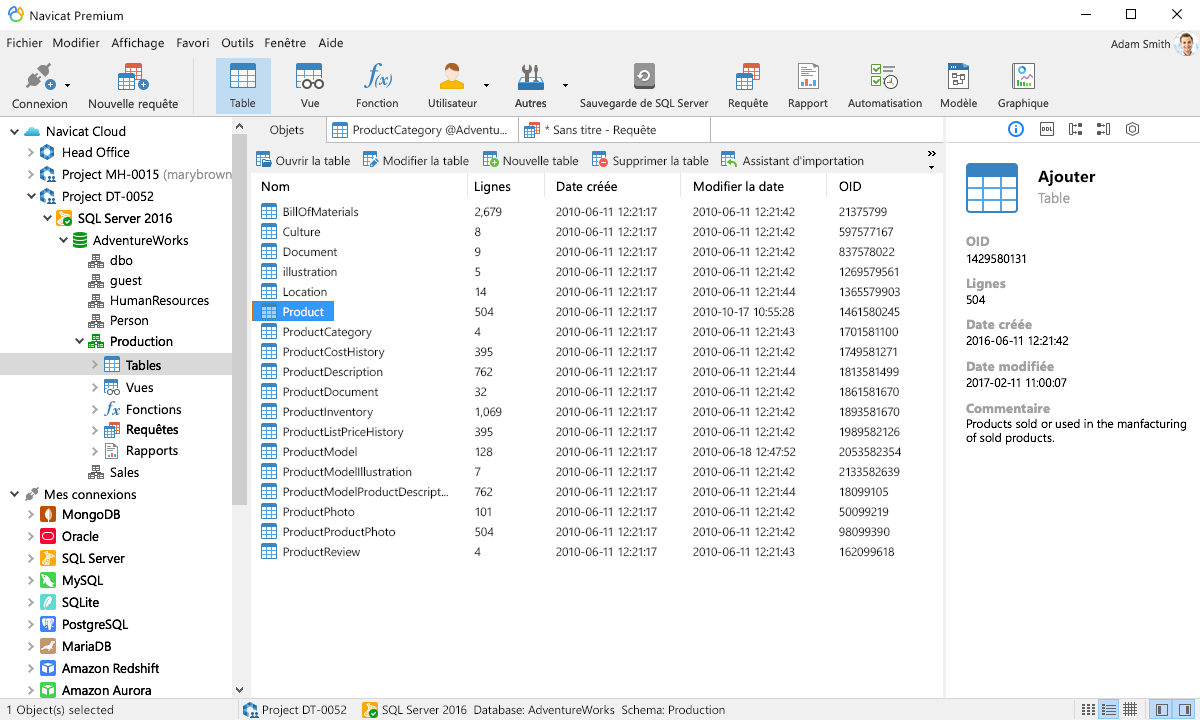
Task: Toggle right pane visibility in status bar
Action: tap(1183, 709)
